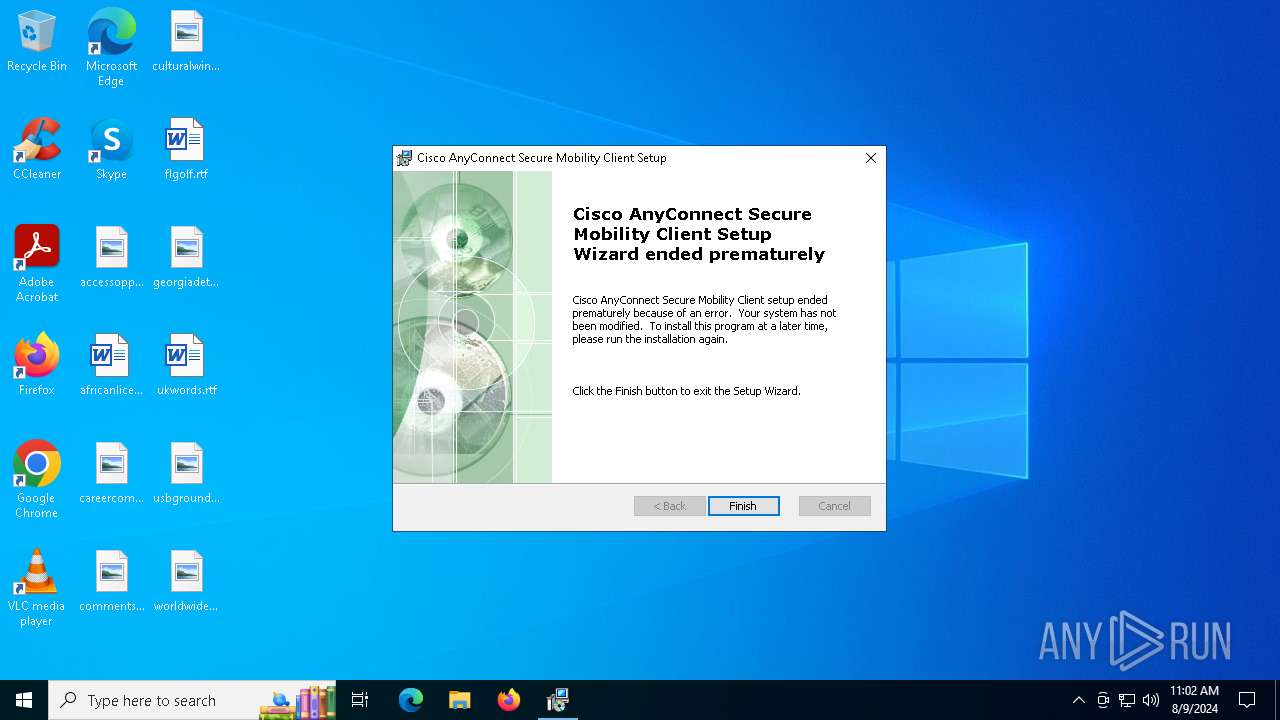Click the Finish button in setup wizard
This screenshot has height=720, width=1280.
pos(743,506)
